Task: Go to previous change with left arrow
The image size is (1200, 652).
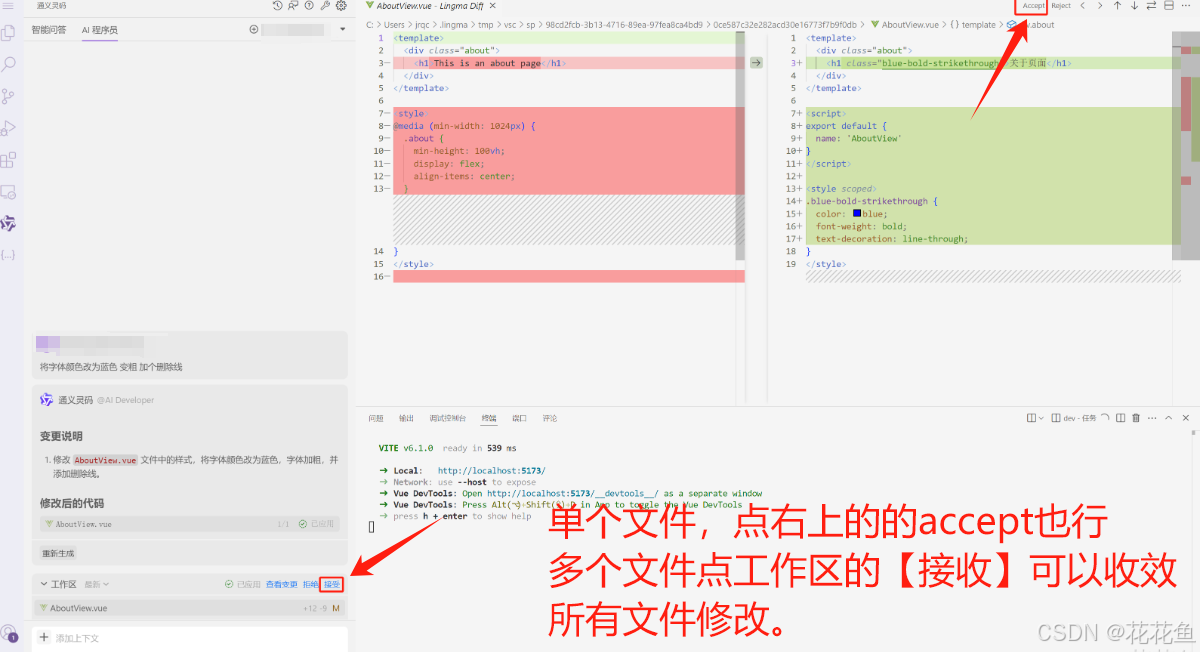Action: pos(1082,6)
